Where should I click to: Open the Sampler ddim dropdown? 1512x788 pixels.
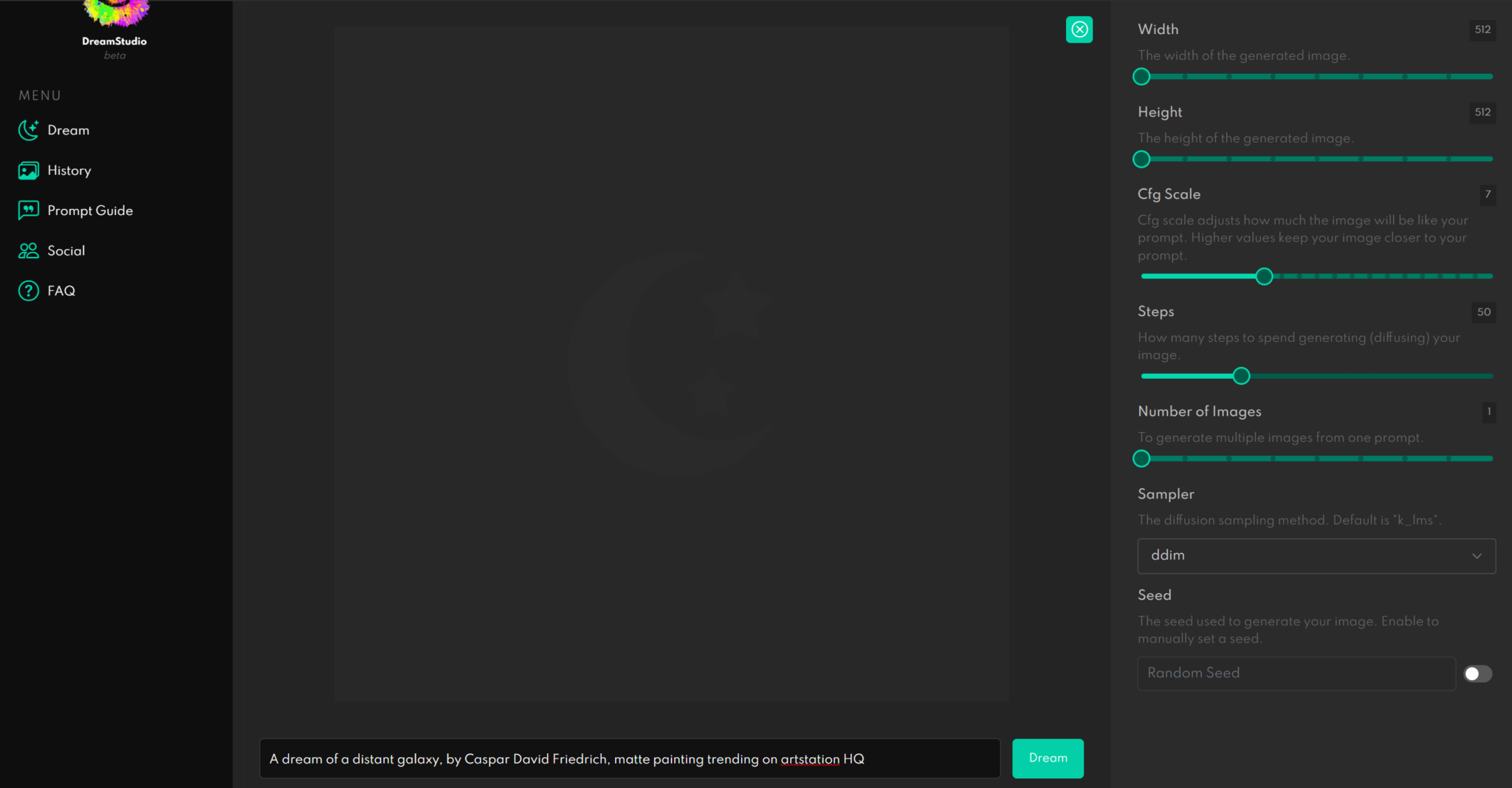[x=1316, y=555]
